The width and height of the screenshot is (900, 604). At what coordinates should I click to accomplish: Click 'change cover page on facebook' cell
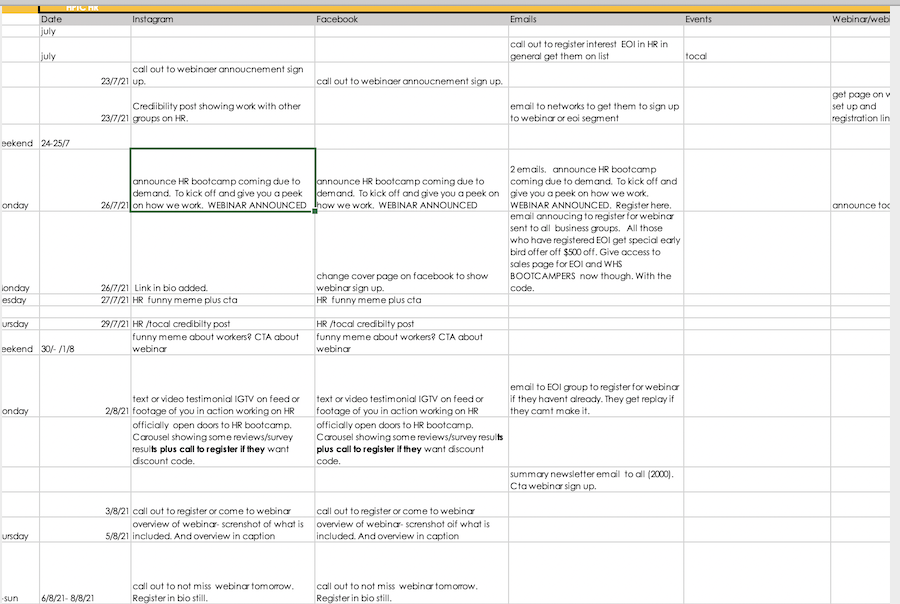click(x=411, y=281)
